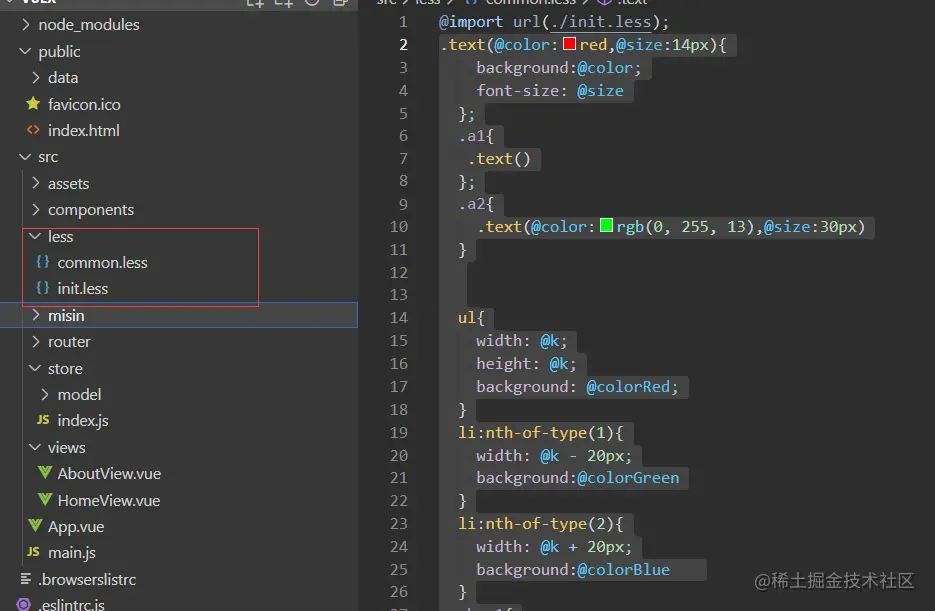
Task: Click the 'height: @k;' declaration
Action: click(x=527, y=364)
